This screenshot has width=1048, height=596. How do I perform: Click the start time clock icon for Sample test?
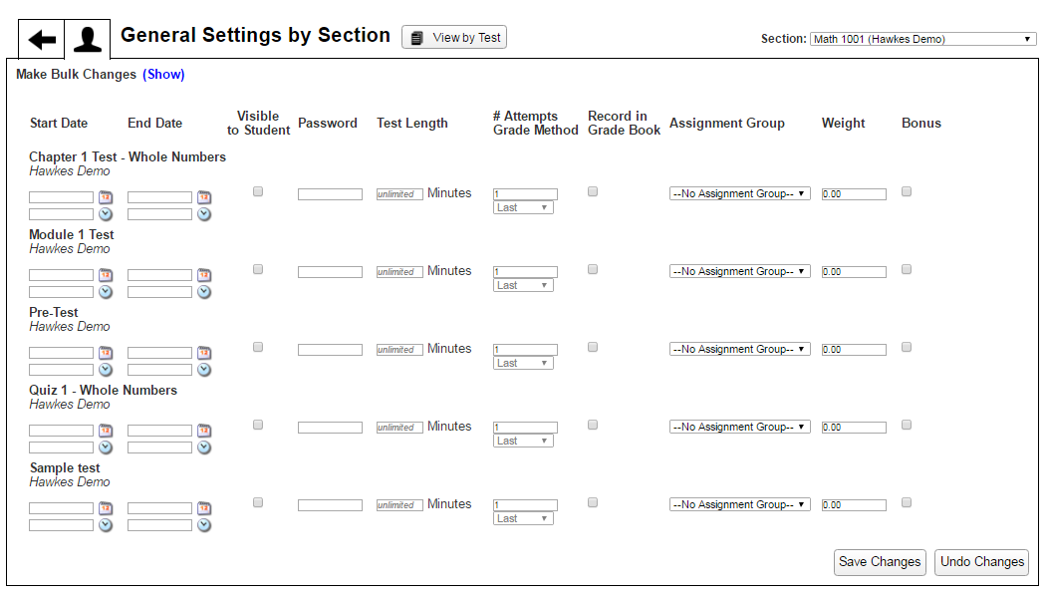[x=105, y=525]
